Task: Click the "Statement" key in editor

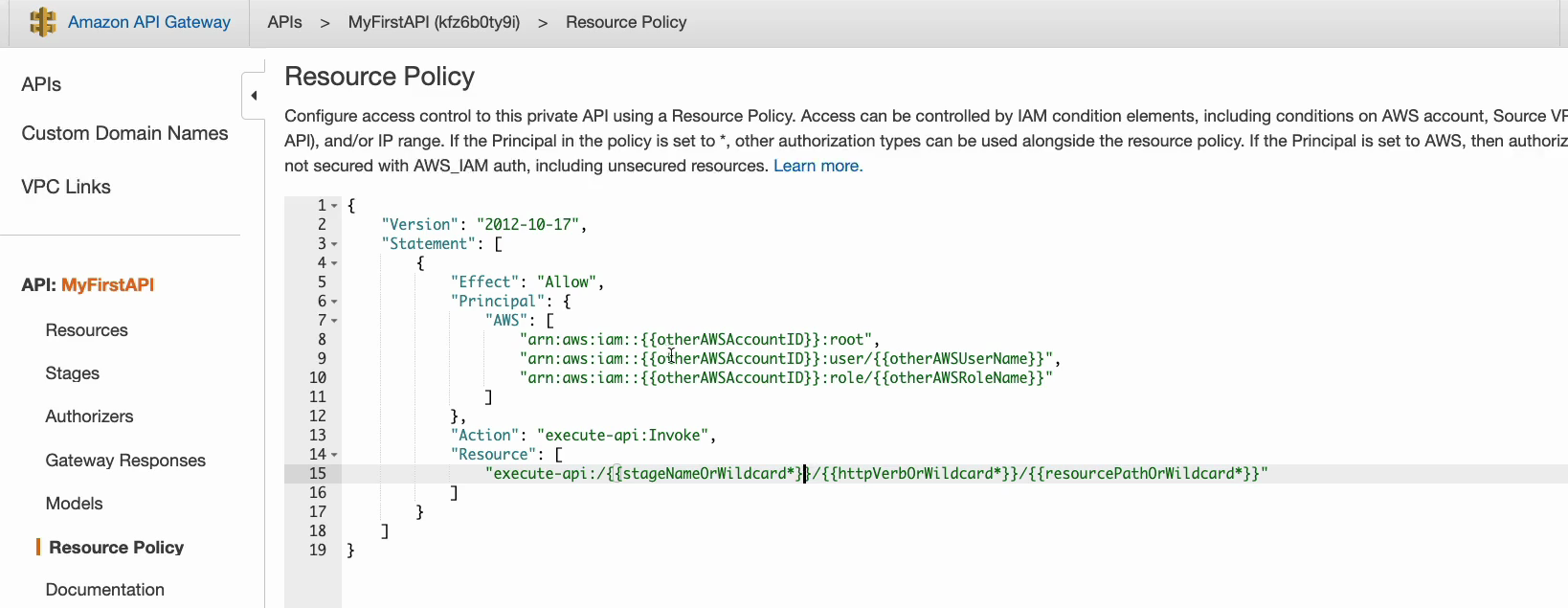Action: (429, 243)
